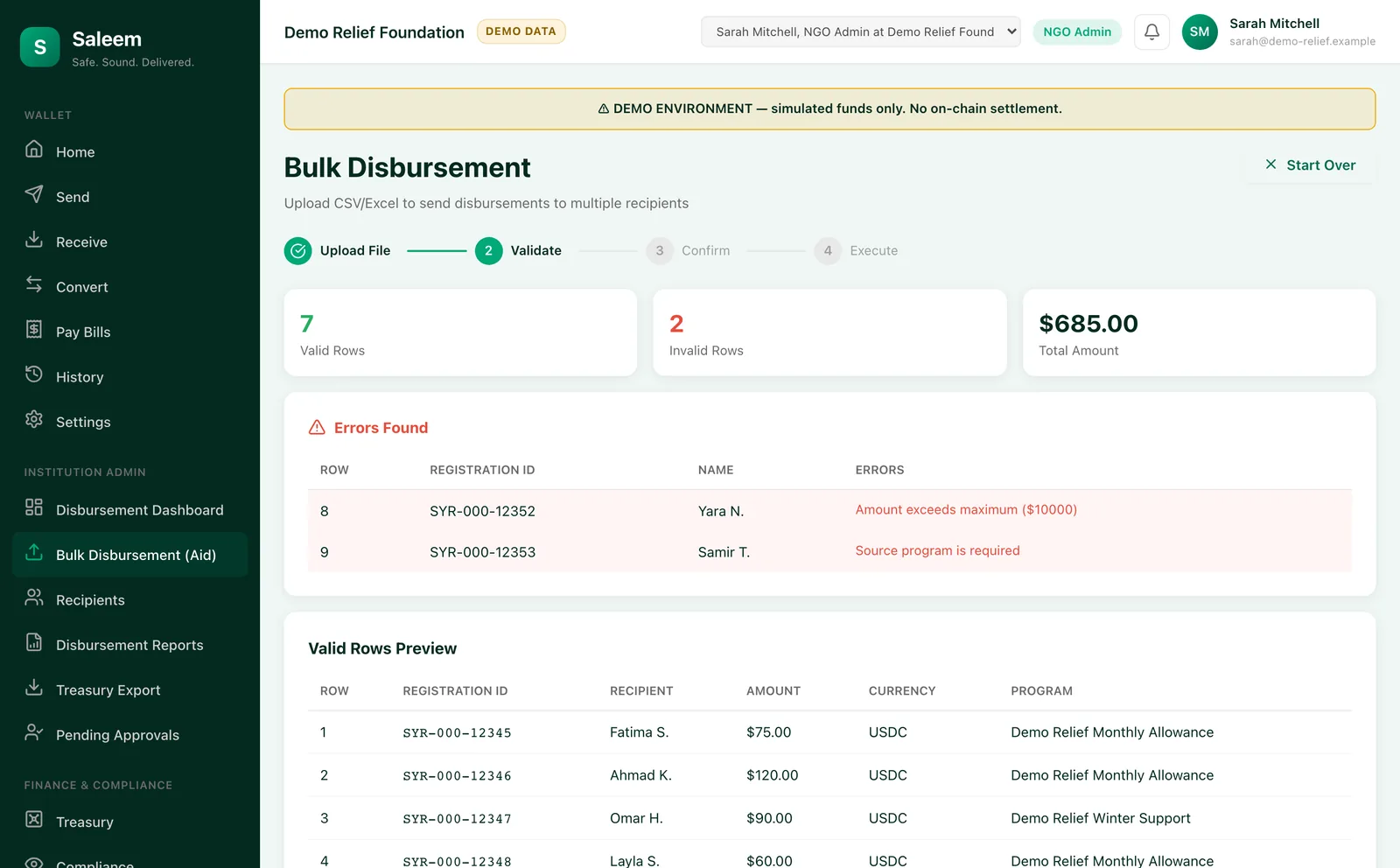1400x868 pixels.
Task: Click the $75.00 amount cell
Action: point(768,732)
